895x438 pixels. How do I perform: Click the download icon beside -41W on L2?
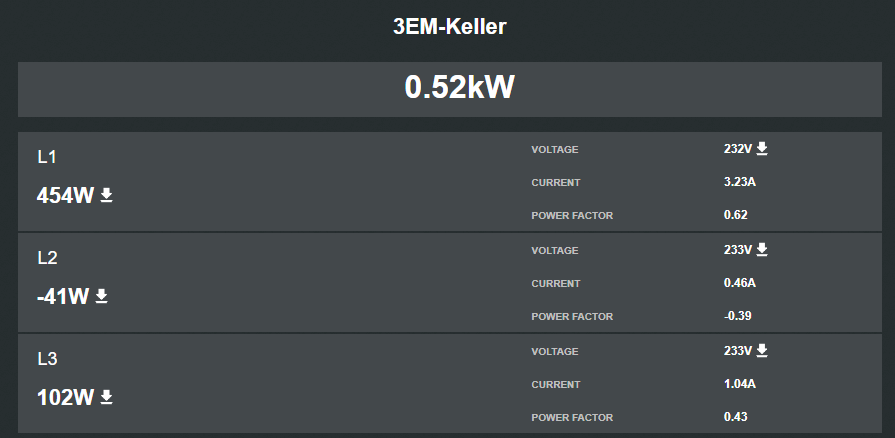(101, 296)
